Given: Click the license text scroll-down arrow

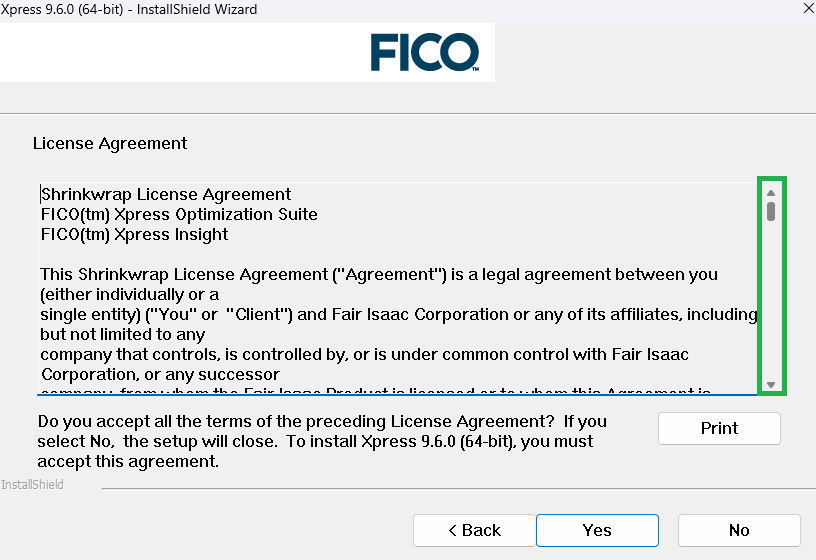Looking at the screenshot, I should [x=771, y=384].
